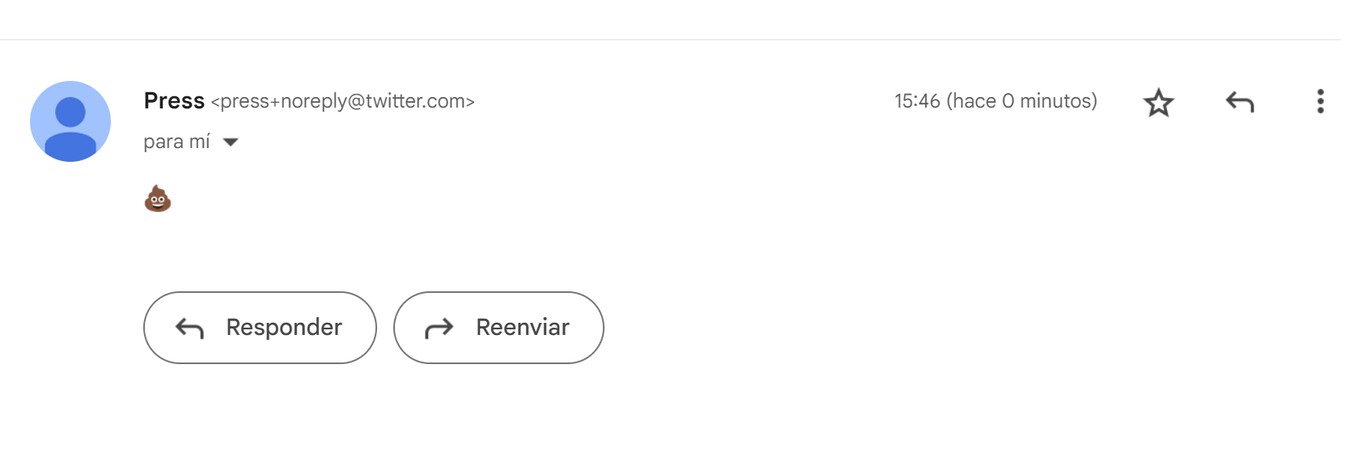Click the forward arrow inside Reenviar
This screenshot has height=462, width=1366.
tap(439, 328)
